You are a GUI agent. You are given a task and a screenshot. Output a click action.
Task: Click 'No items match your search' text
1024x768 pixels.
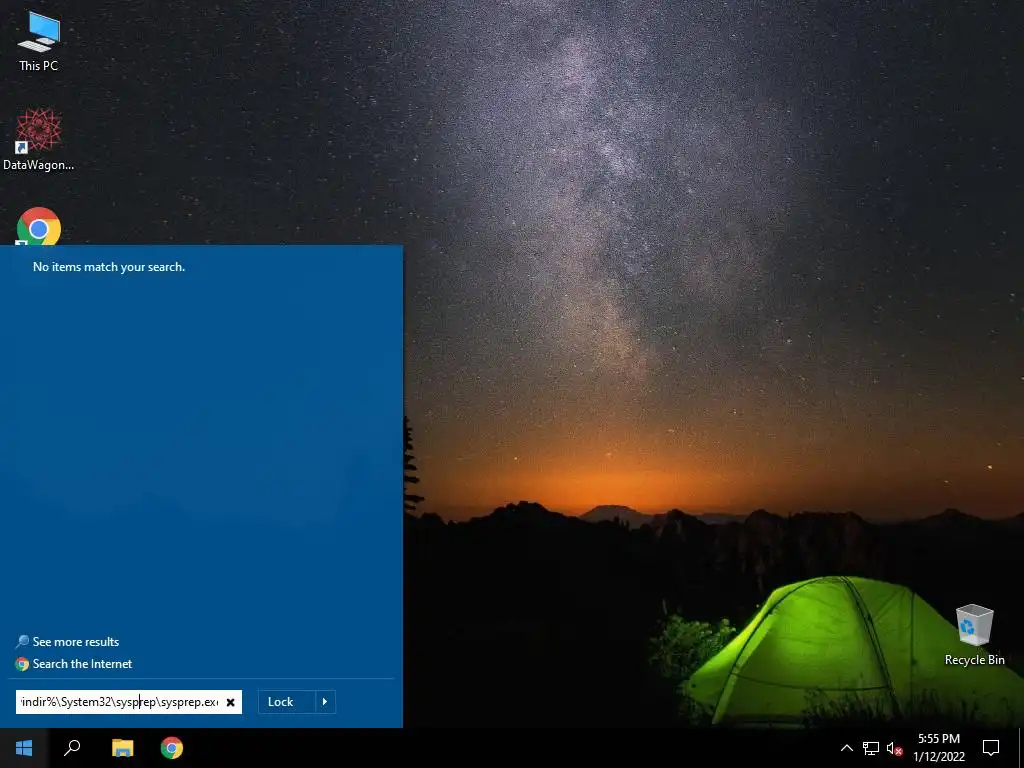point(109,266)
